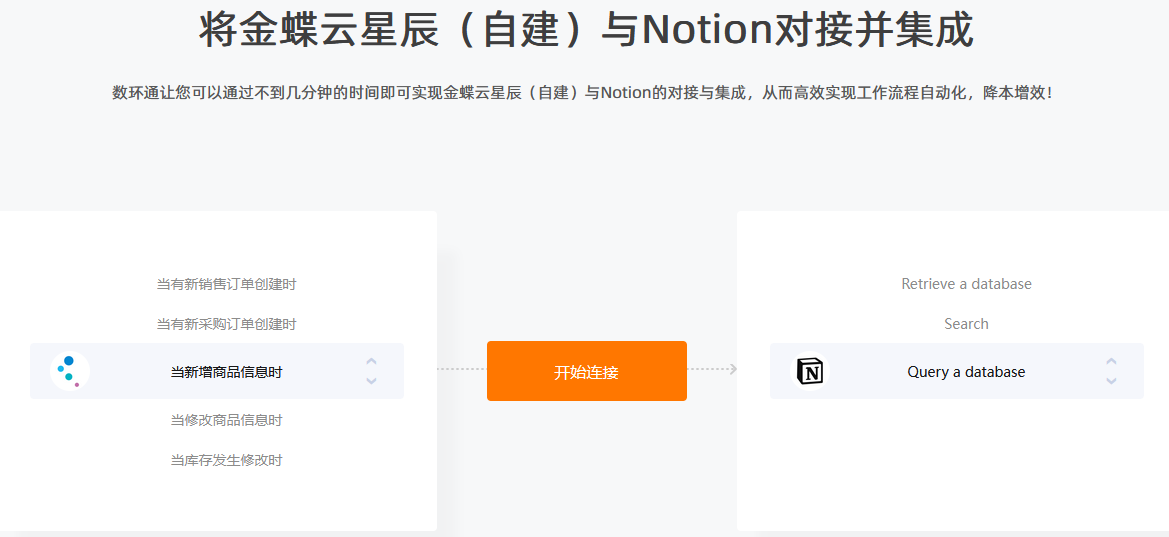The height and width of the screenshot is (537, 1169).
Task: Select the 当修改商品信息时 trigger
Action: coord(227,420)
